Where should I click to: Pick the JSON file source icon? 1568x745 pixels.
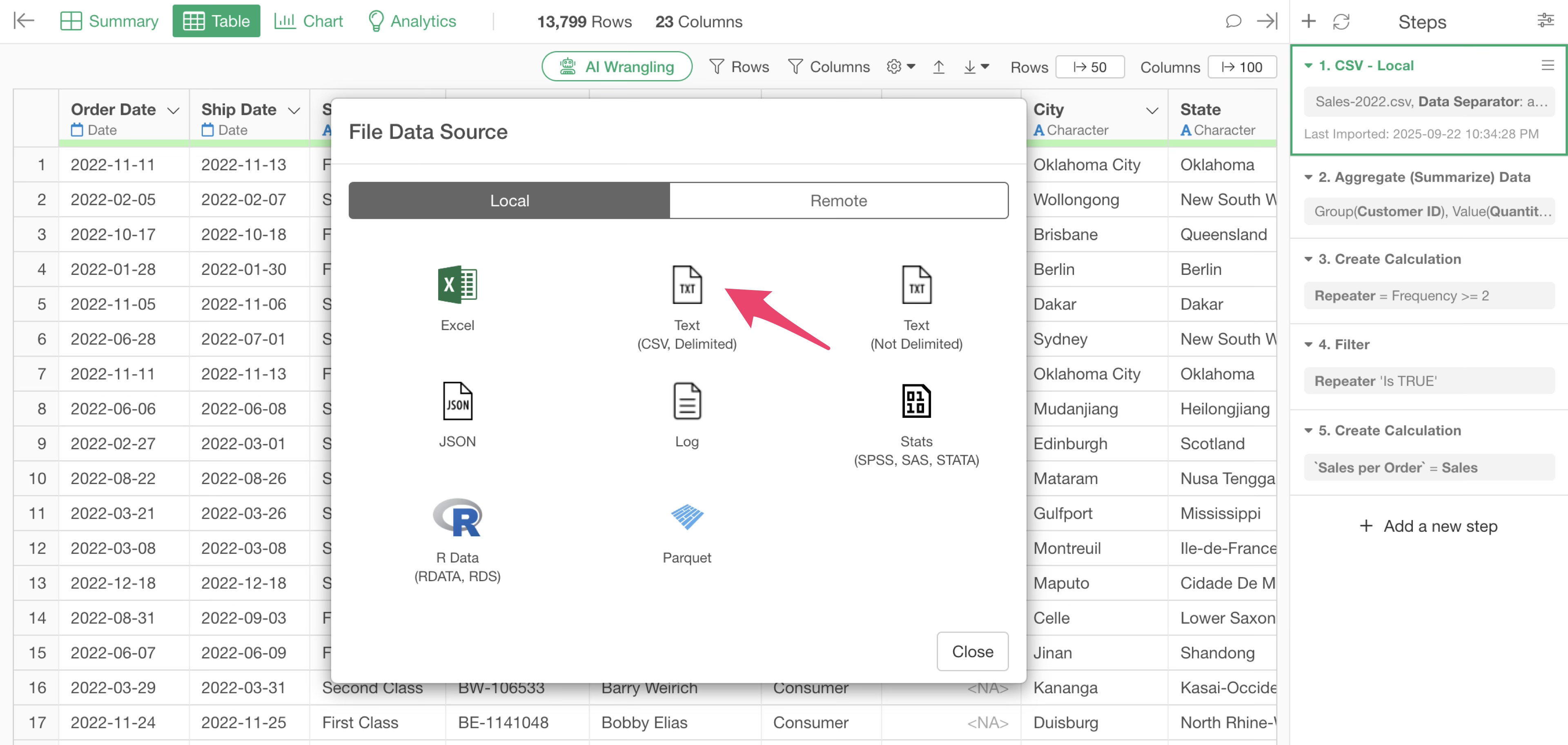tap(457, 401)
